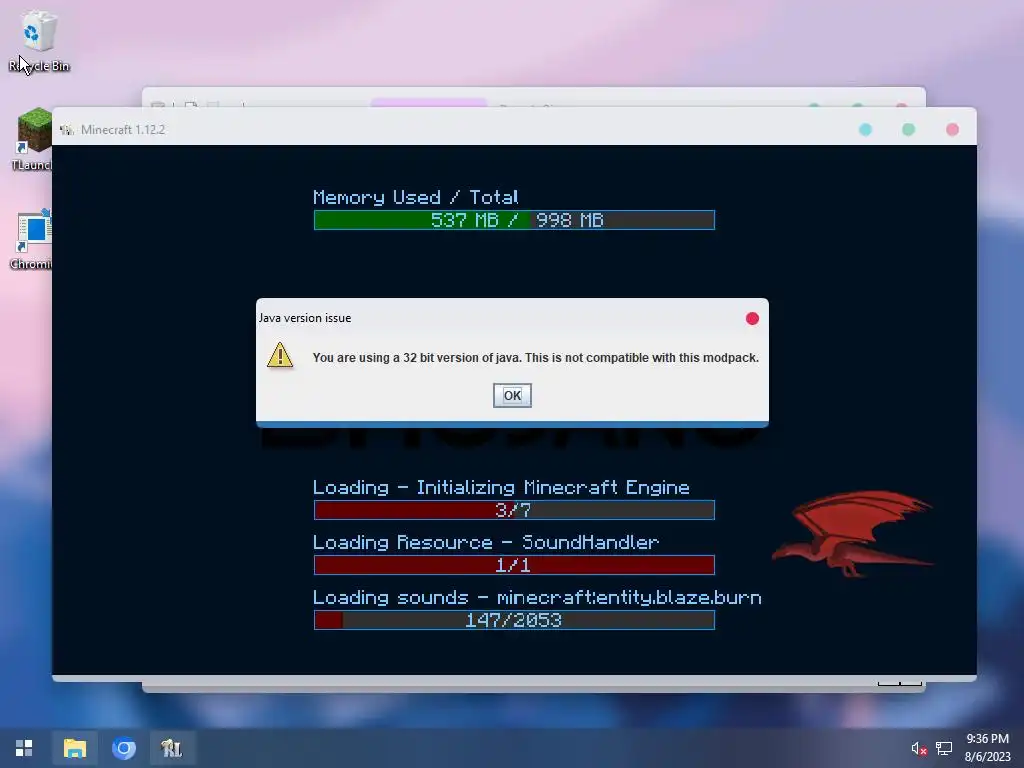1024x768 pixels.
Task: Click the Memory Used progress bar
Action: pyautogui.click(x=514, y=220)
